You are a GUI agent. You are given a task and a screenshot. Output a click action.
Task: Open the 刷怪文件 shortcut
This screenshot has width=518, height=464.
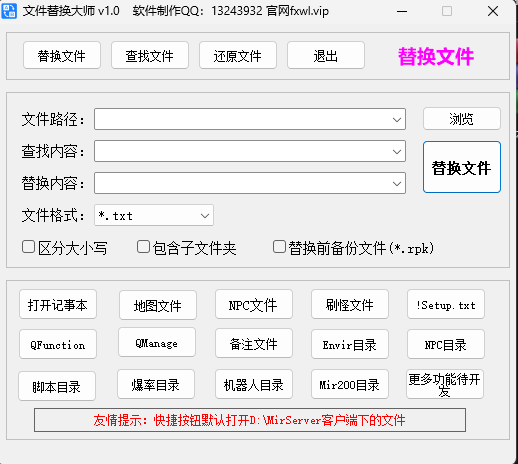pos(350,304)
